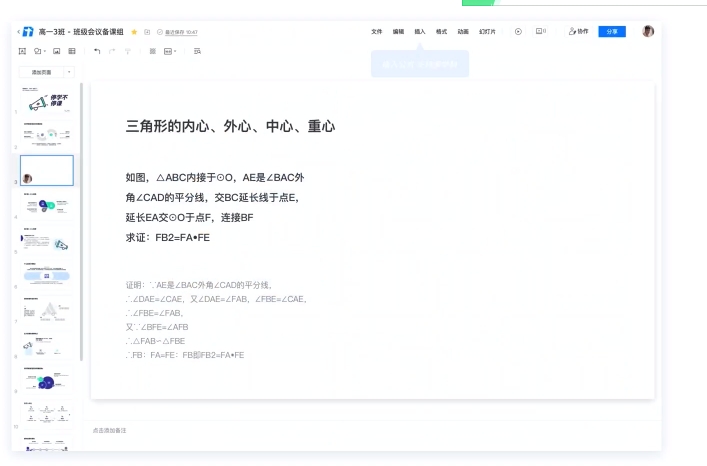Image resolution: width=707 pixels, height=466 pixels.
Task: Select slide 8 thumbnail
Action: tap(47, 345)
